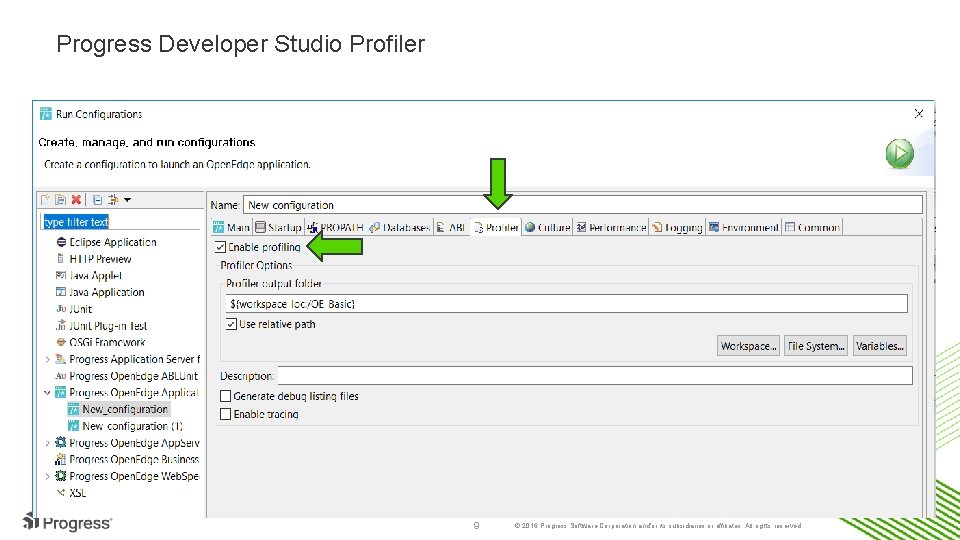Collapse Progress OpenEdge Application node
The image size is (960, 540).
pos(48,392)
